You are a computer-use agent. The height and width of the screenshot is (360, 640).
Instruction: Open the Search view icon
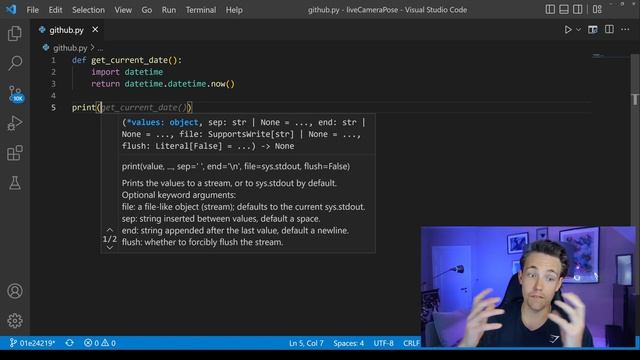(15, 63)
